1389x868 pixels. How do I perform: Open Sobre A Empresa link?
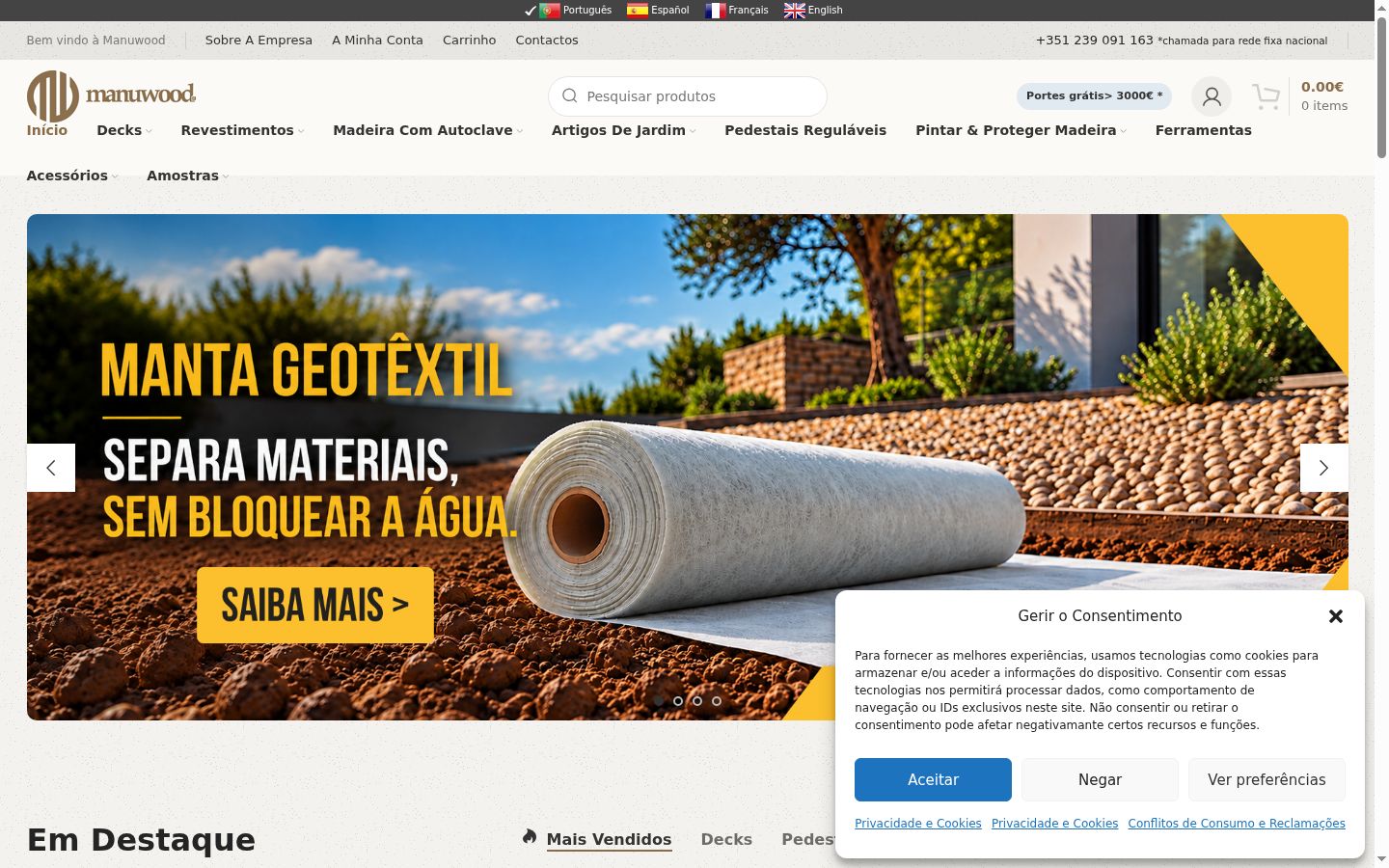coord(259,41)
